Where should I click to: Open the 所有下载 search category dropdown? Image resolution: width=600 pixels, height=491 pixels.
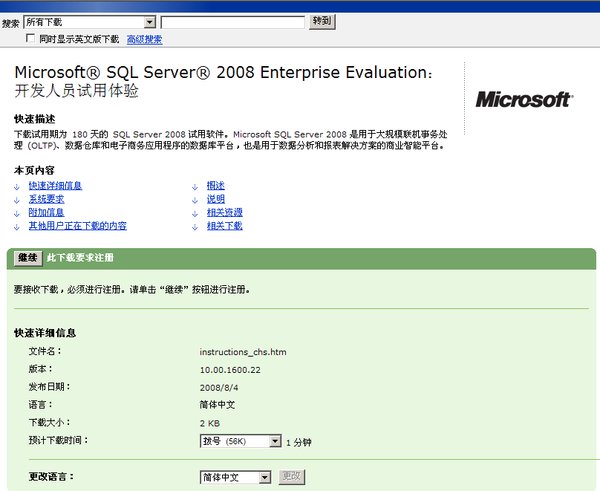pyautogui.click(x=90, y=22)
